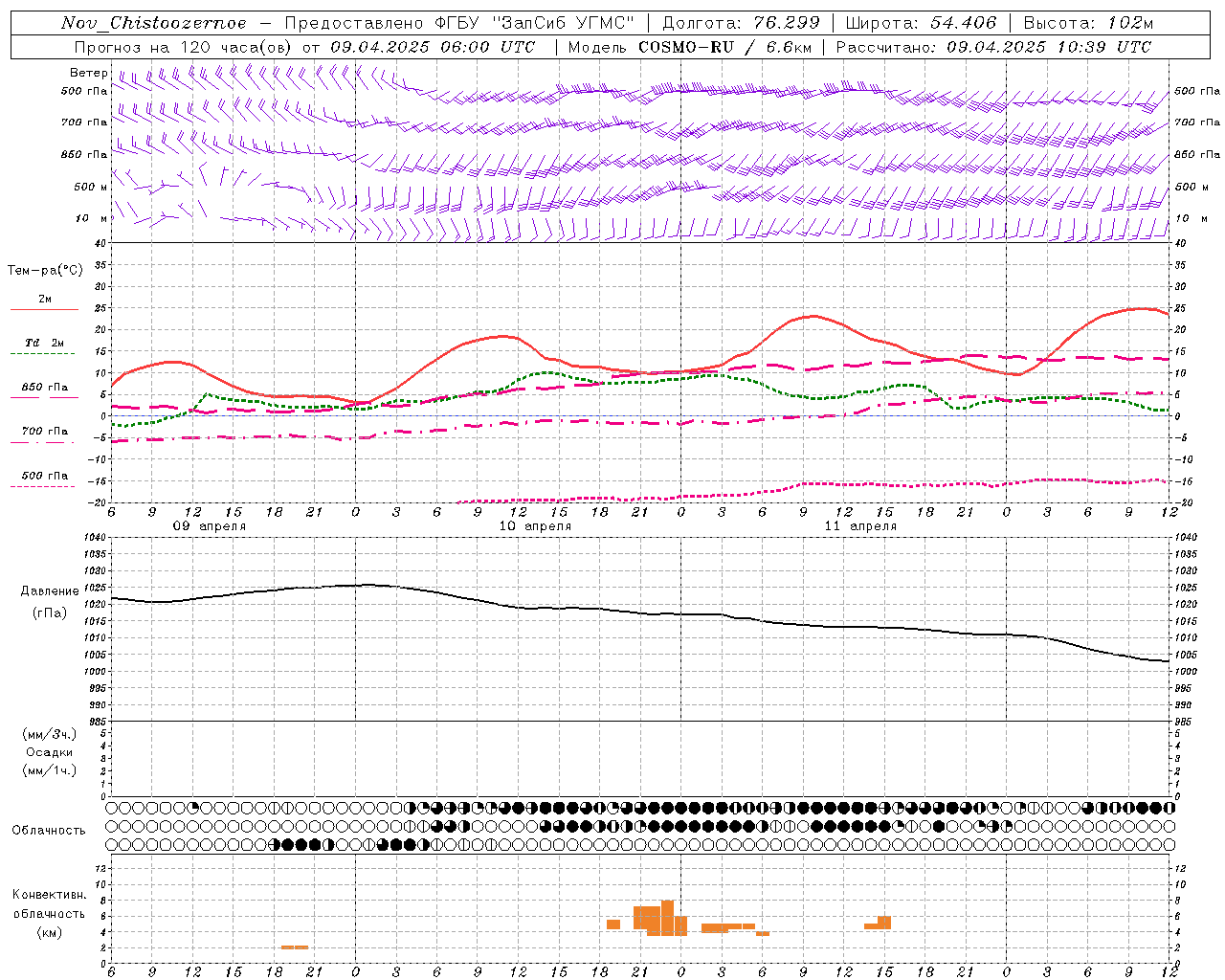1225x980 pixels.
Task: Click the computed time 09.04.2025 10:39 UTC
Action: coord(1049,47)
